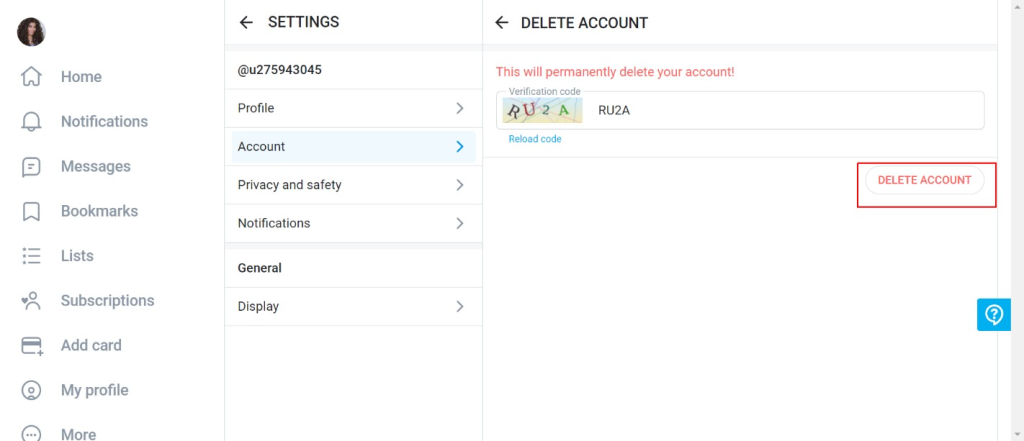Click the Subscriptions heart-person icon
1024x441 pixels.
[x=31, y=301]
